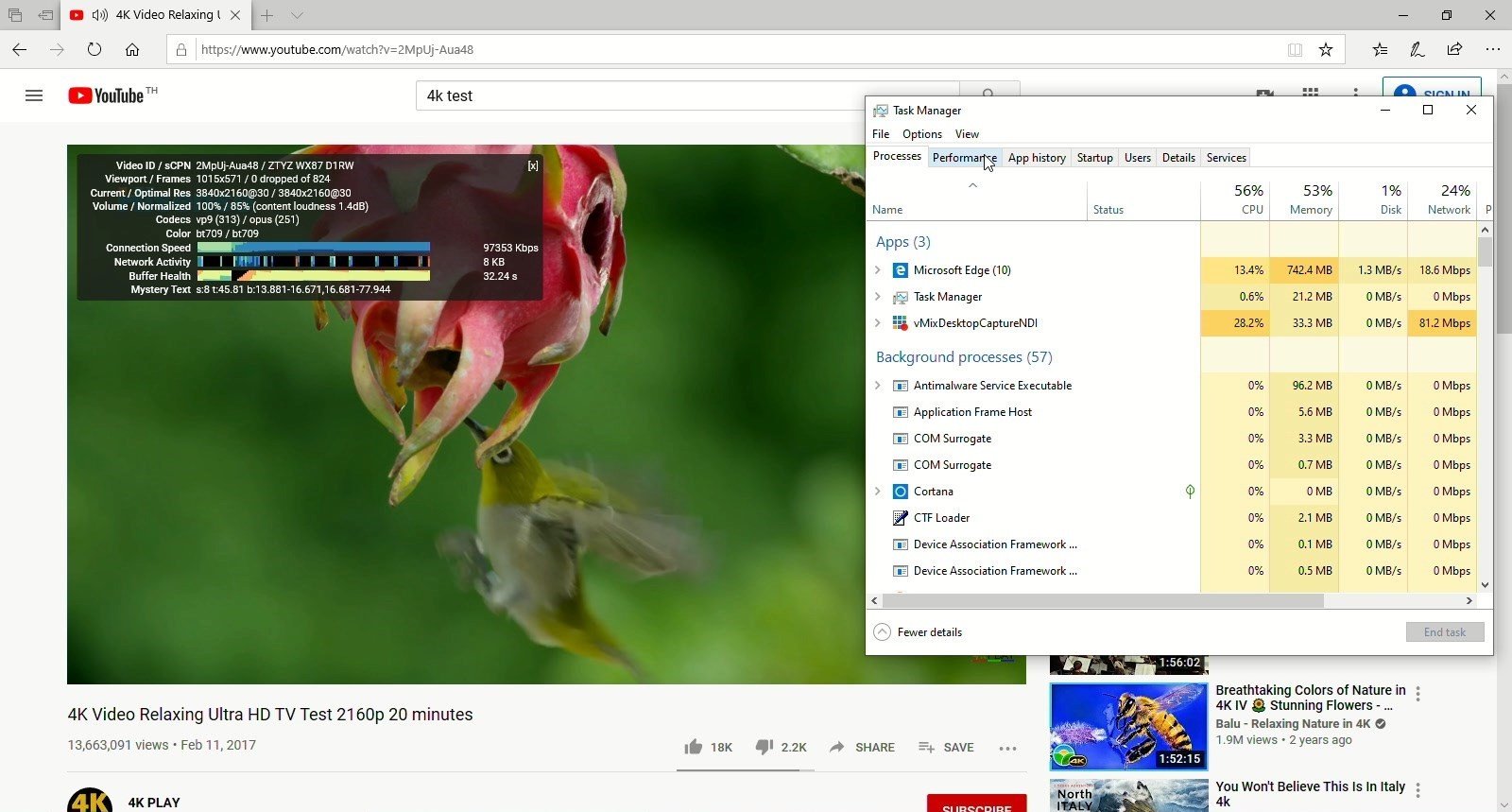
Task: Open the YouTube apps grid icon
Action: click(x=1310, y=95)
